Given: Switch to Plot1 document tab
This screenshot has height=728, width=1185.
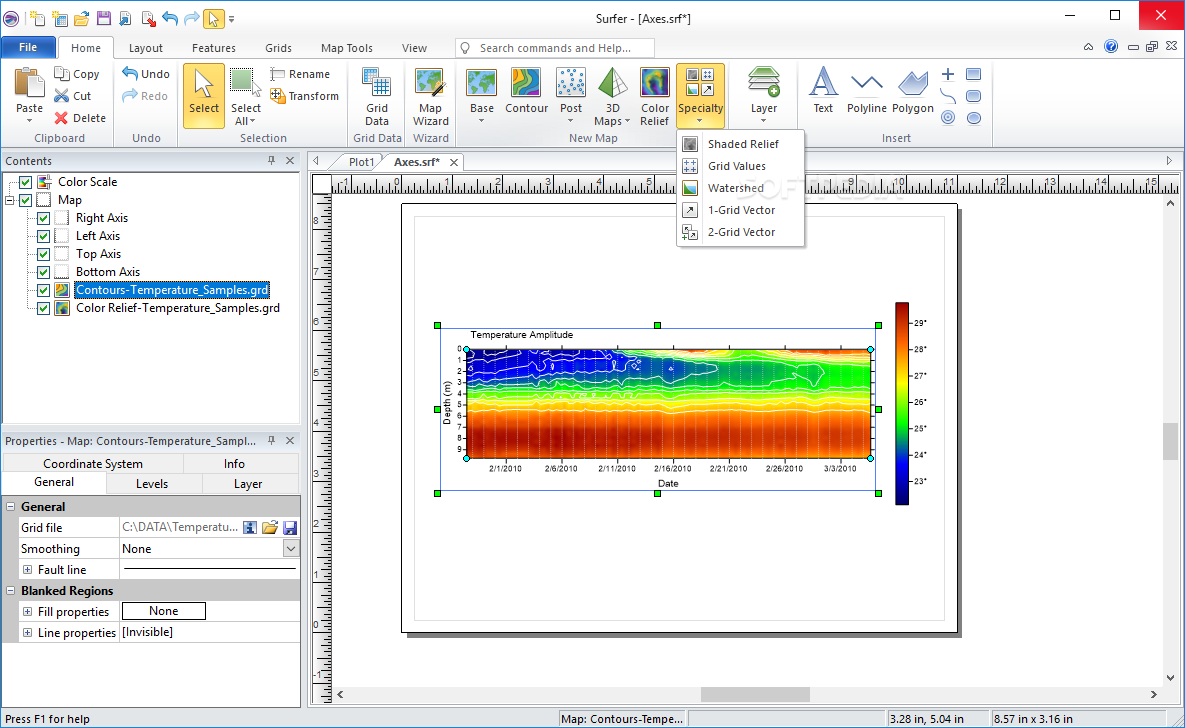Looking at the screenshot, I should point(361,162).
